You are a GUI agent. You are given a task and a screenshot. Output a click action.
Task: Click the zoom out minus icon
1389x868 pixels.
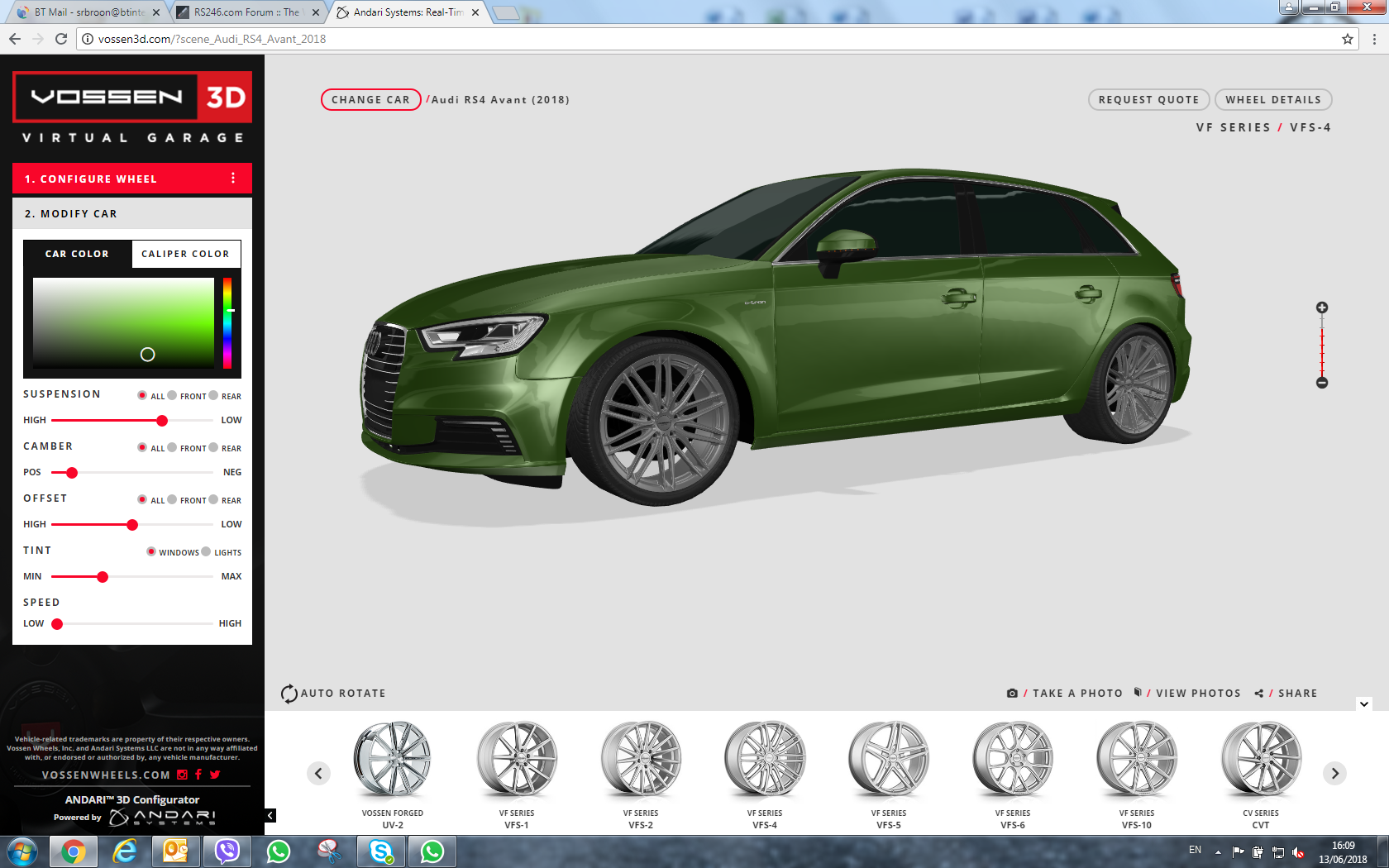[1322, 383]
